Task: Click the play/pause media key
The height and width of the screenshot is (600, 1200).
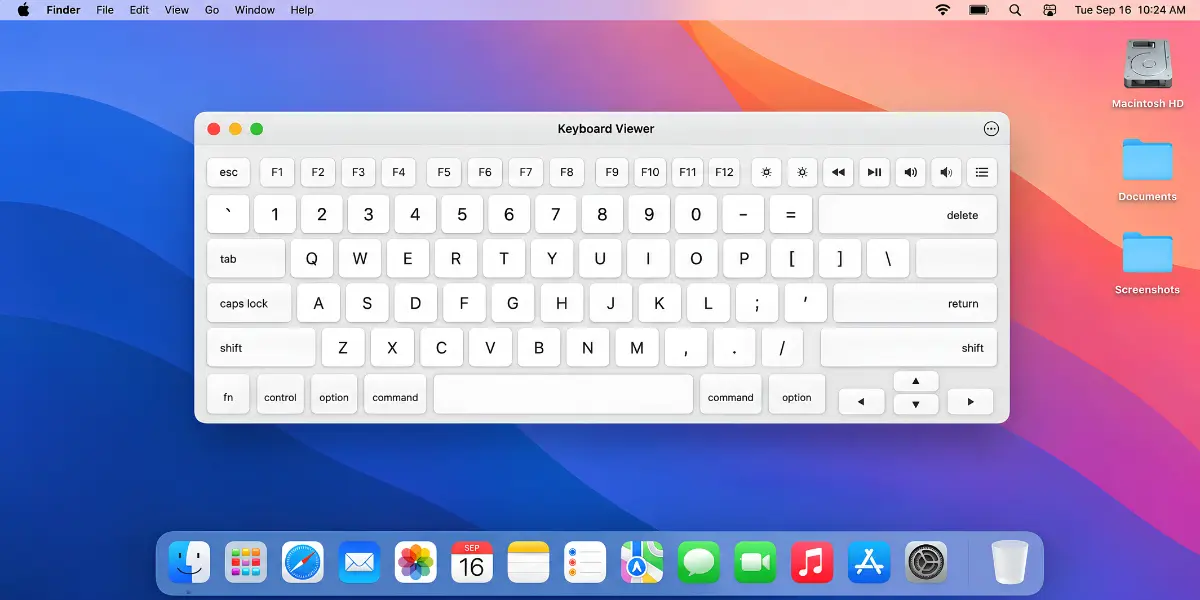Action: [874, 172]
